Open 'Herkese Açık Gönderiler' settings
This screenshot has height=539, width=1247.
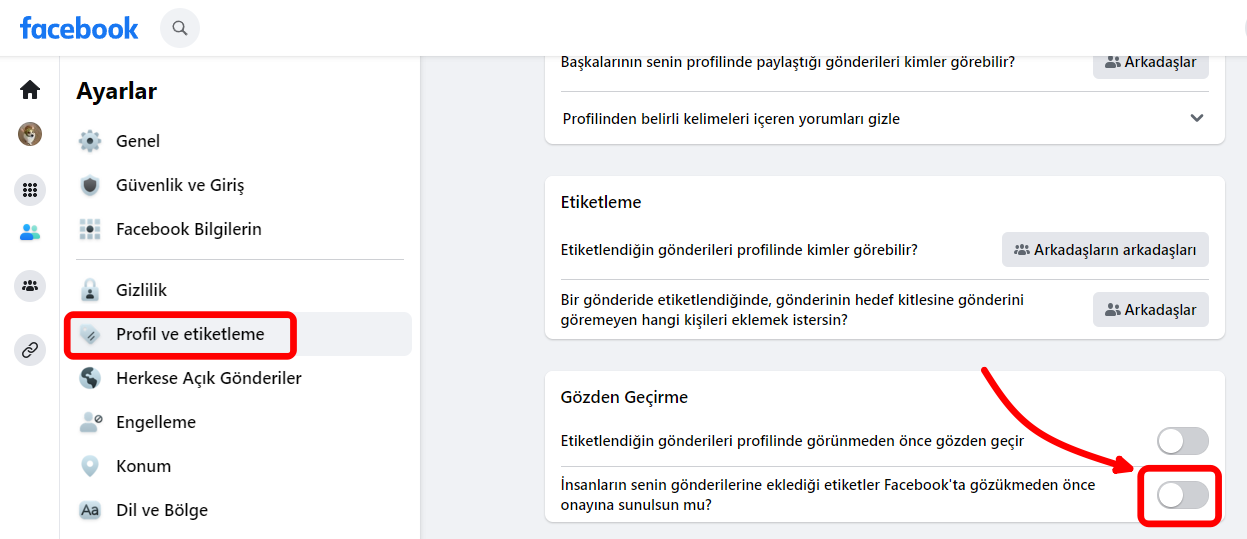(x=208, y=378)
